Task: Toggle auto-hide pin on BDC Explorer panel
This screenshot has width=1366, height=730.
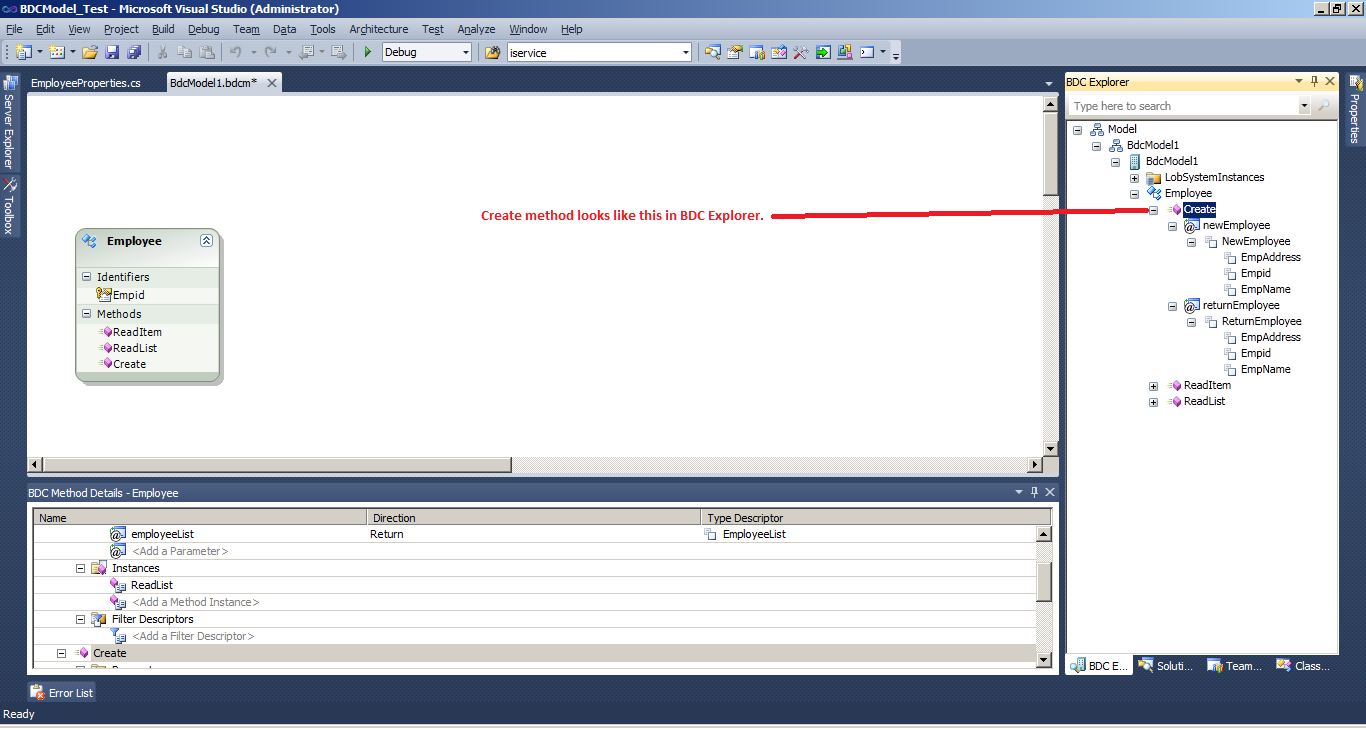Action: coord(1314,82)
